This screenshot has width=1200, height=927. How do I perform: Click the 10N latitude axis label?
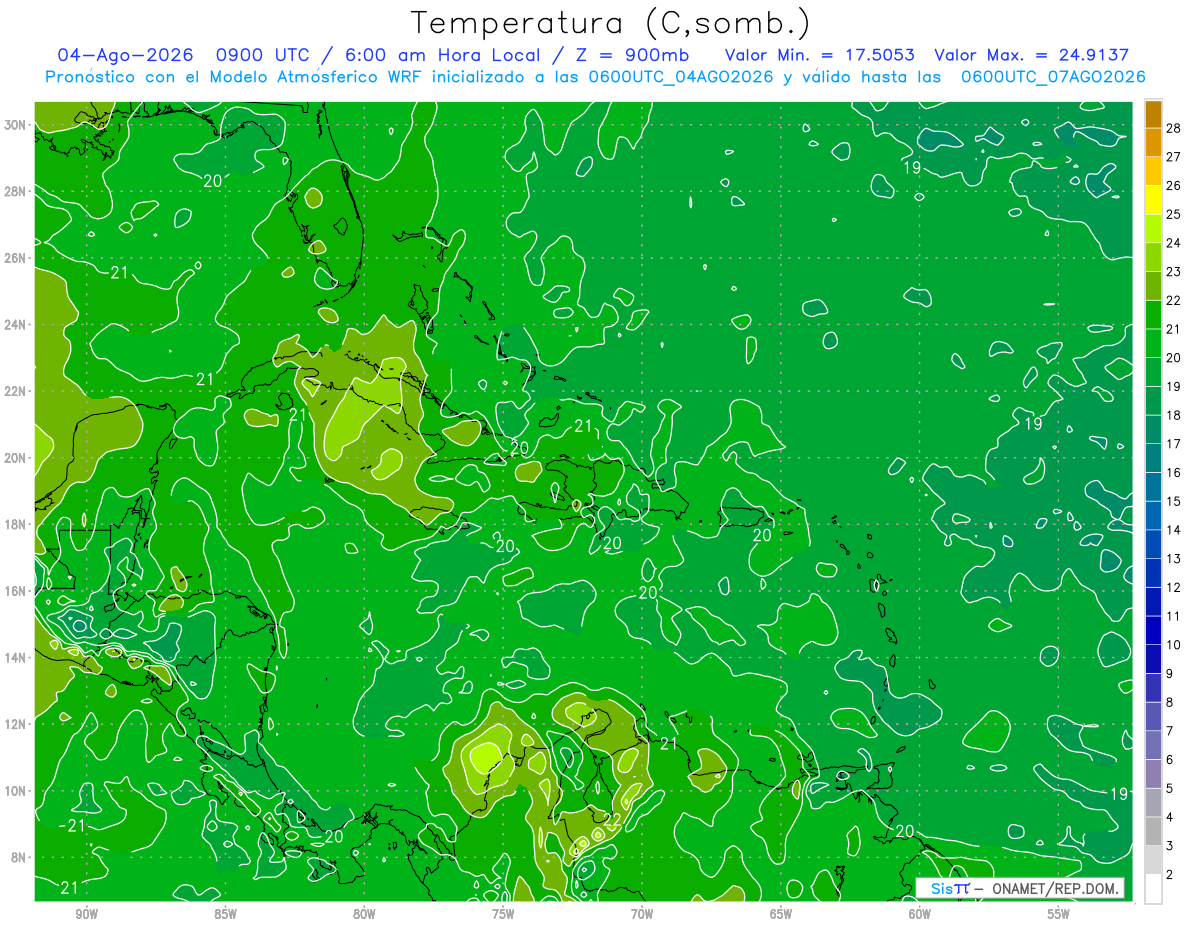coord(17,790)
